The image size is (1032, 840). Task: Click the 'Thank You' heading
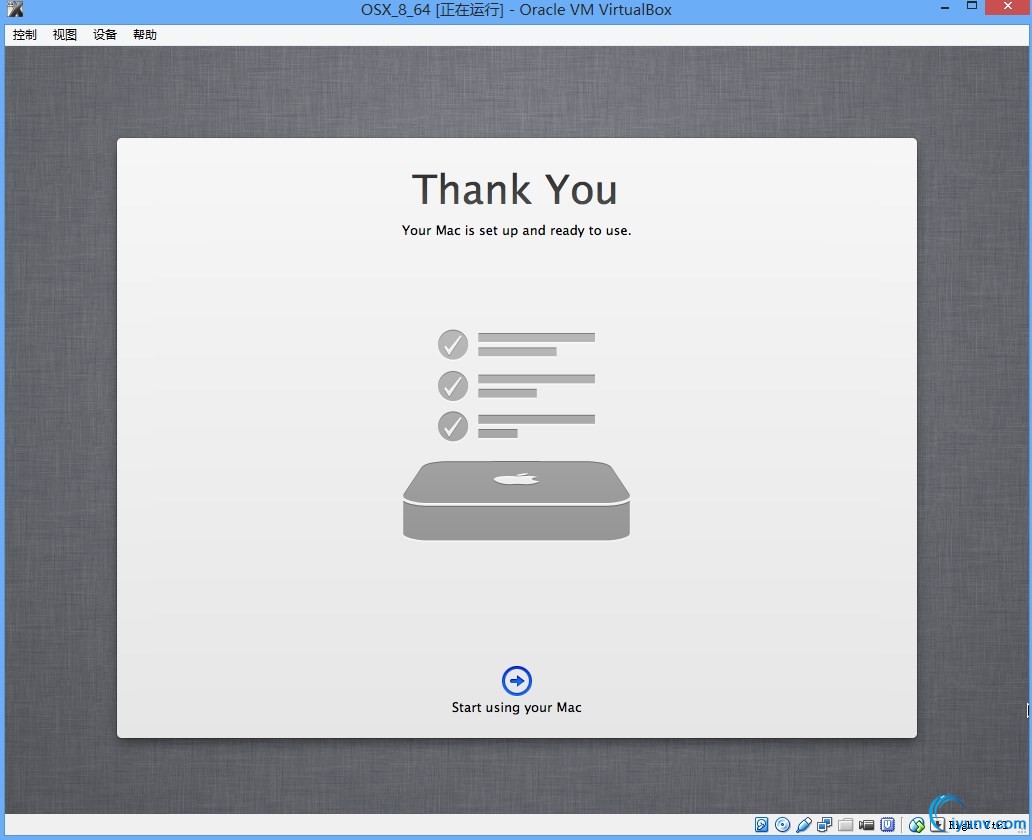pos(515,190)
